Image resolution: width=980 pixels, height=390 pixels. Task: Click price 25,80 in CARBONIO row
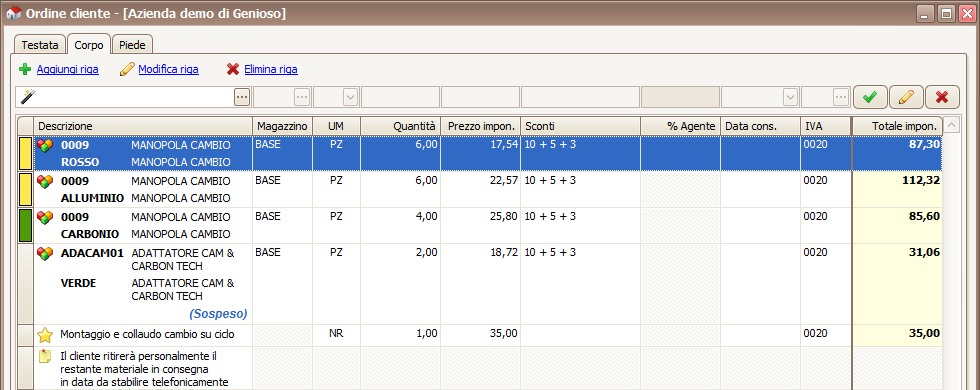[x=504, y=217]
